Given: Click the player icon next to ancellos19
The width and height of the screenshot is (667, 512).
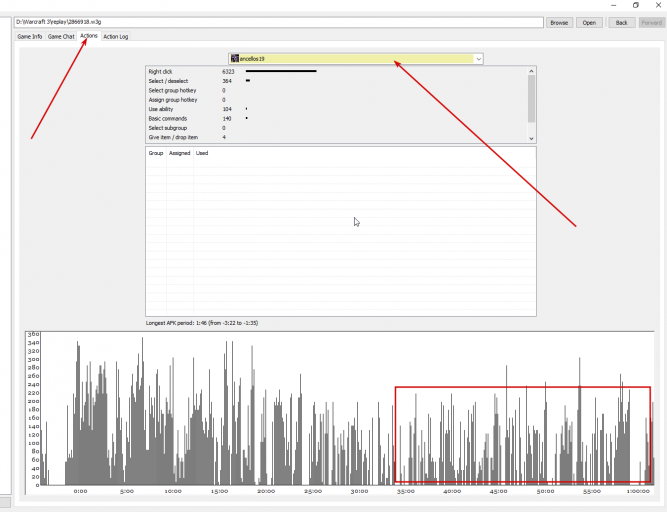Looking at the screenshot, I should click(x=235, y=59).
